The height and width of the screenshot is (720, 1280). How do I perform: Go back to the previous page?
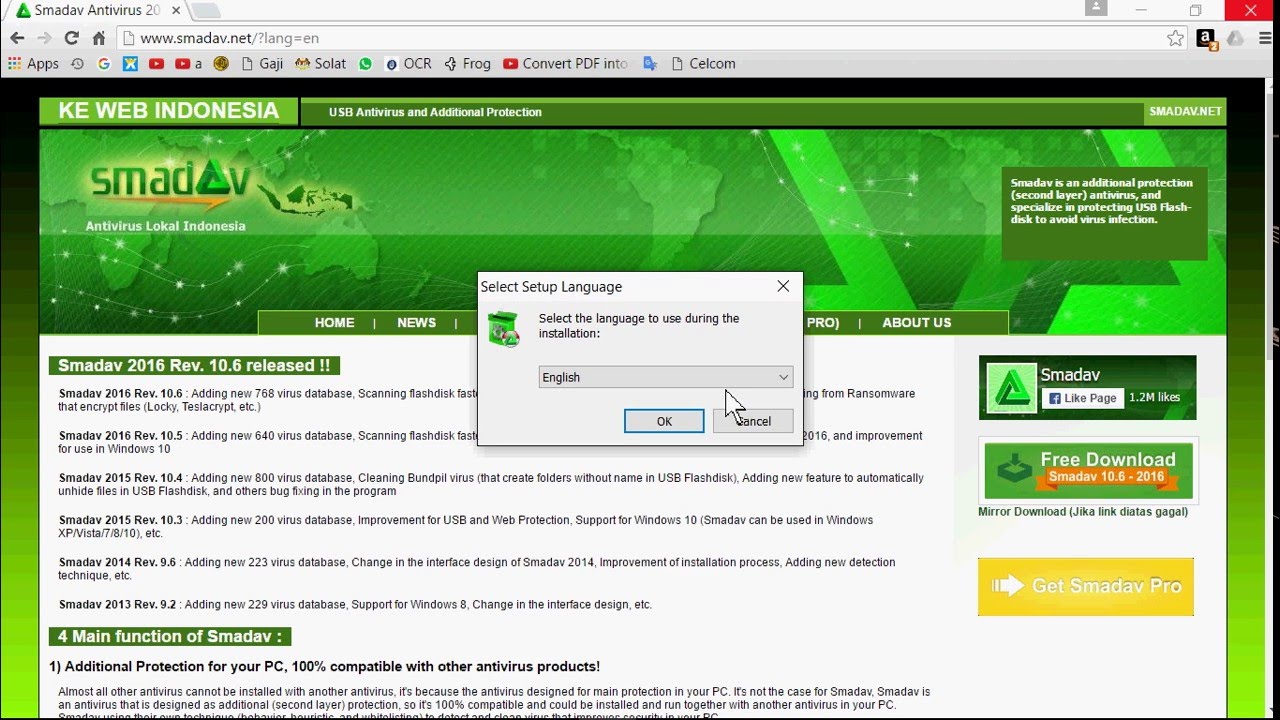(x=17, y=38)
